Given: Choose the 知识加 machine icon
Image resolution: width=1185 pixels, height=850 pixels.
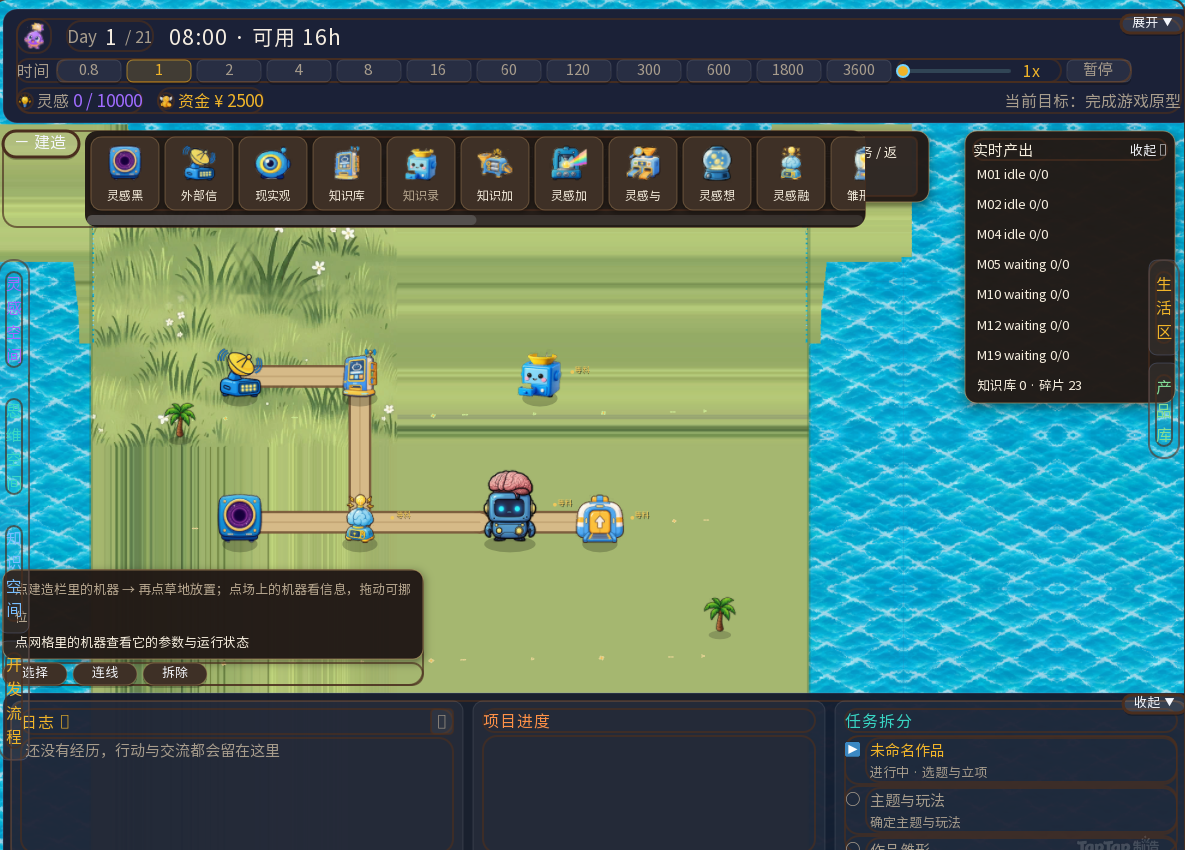Looking at the screenshot, I should click(495, 172).
